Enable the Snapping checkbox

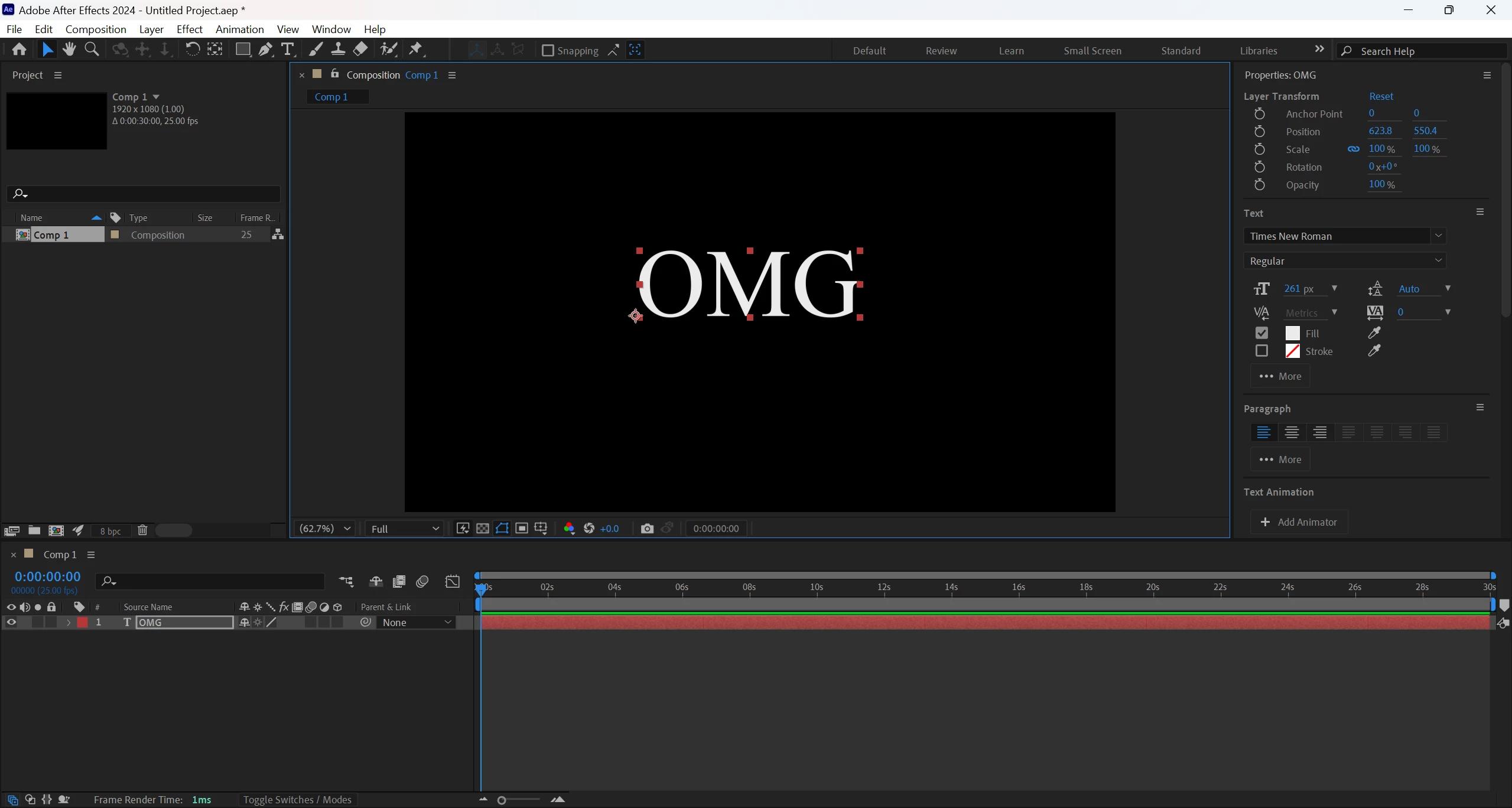[548, 51]
